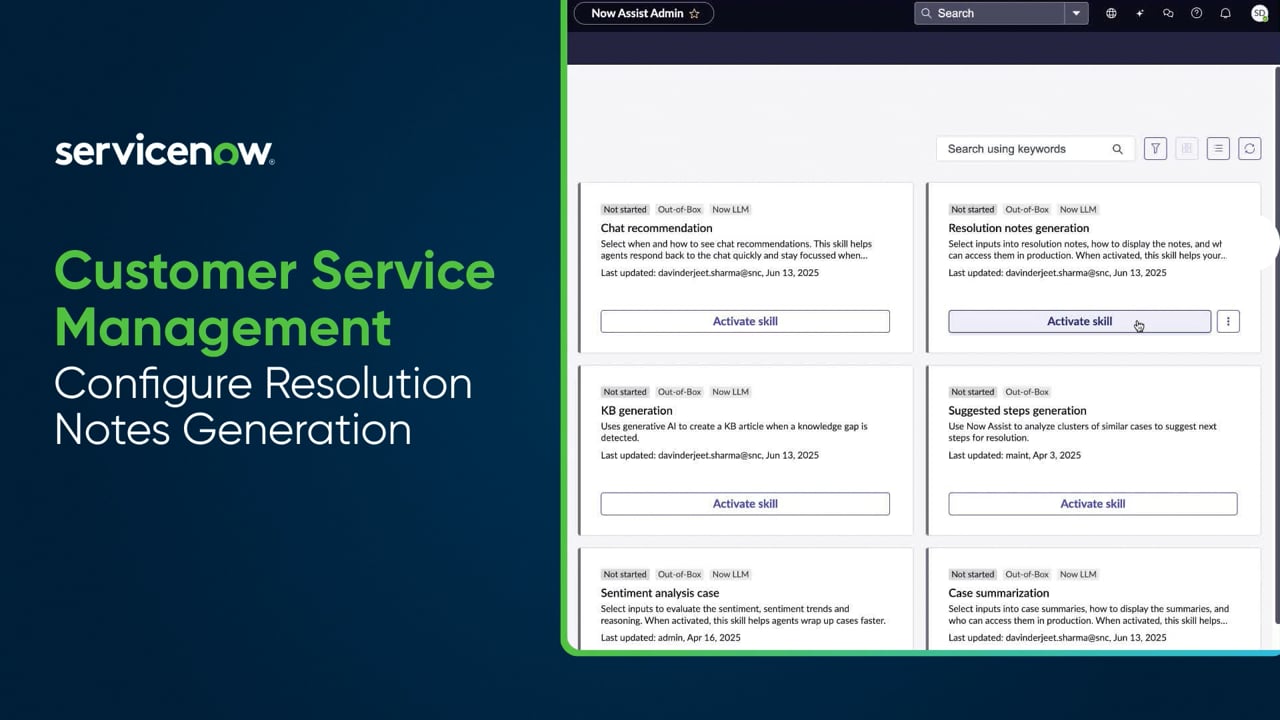Viewport: 1280px width, 720px height.
Task: Click the SD user avatar
Action: tap(1259, 13)
